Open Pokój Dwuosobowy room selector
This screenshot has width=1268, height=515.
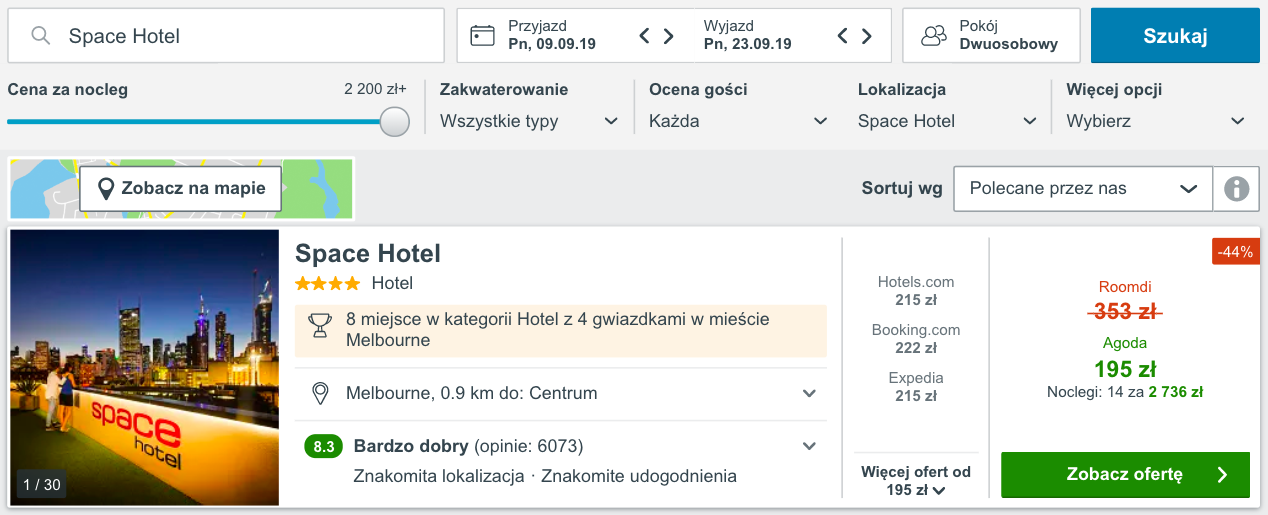click(991, 36)
